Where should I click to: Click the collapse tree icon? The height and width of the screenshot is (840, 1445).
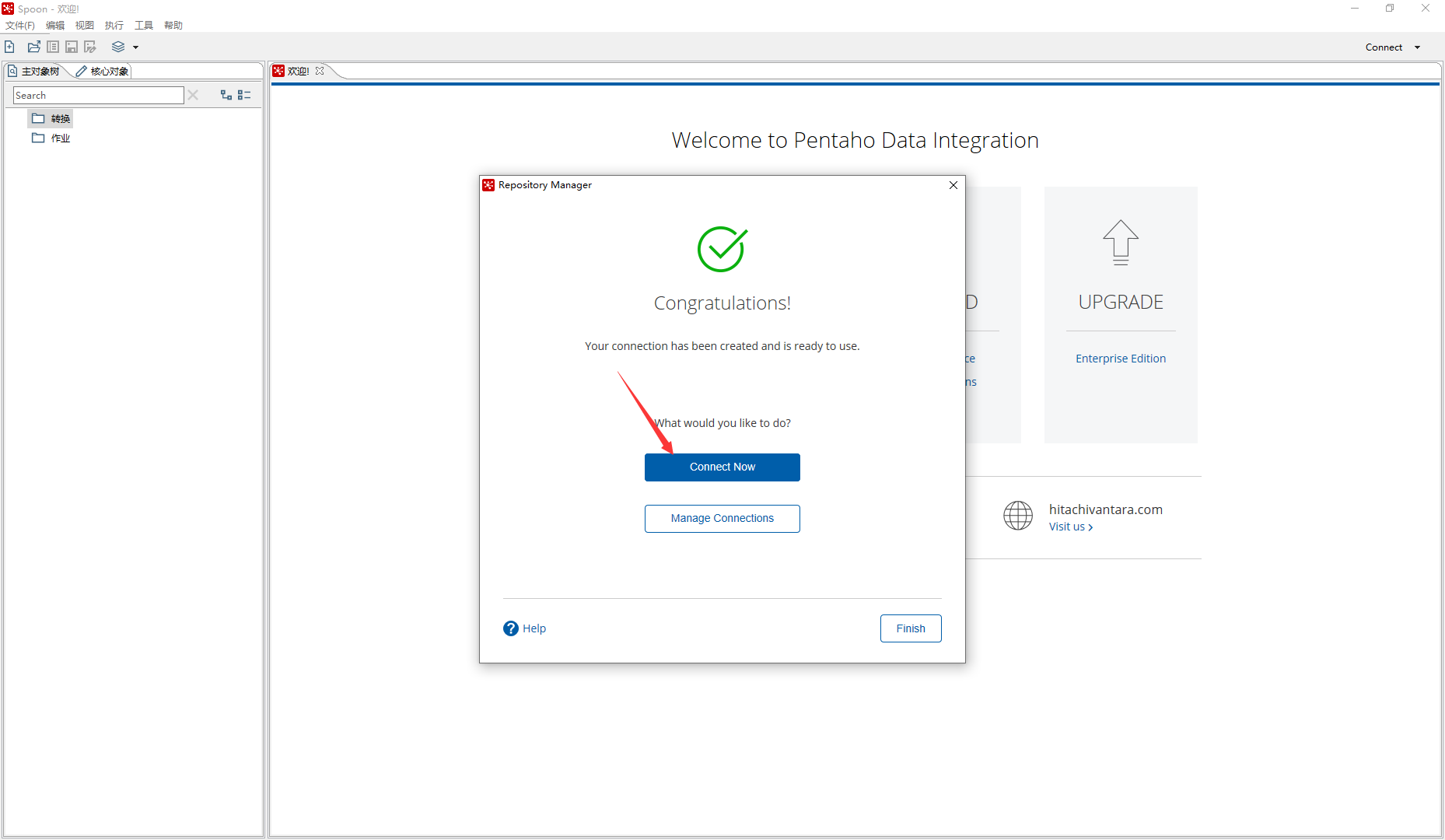click(244, 95)
